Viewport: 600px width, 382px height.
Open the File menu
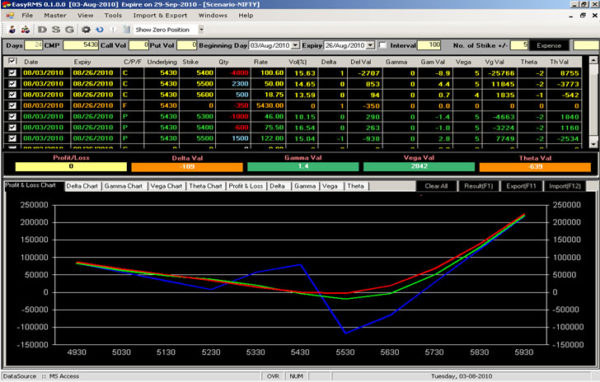(x=27, y=15)
